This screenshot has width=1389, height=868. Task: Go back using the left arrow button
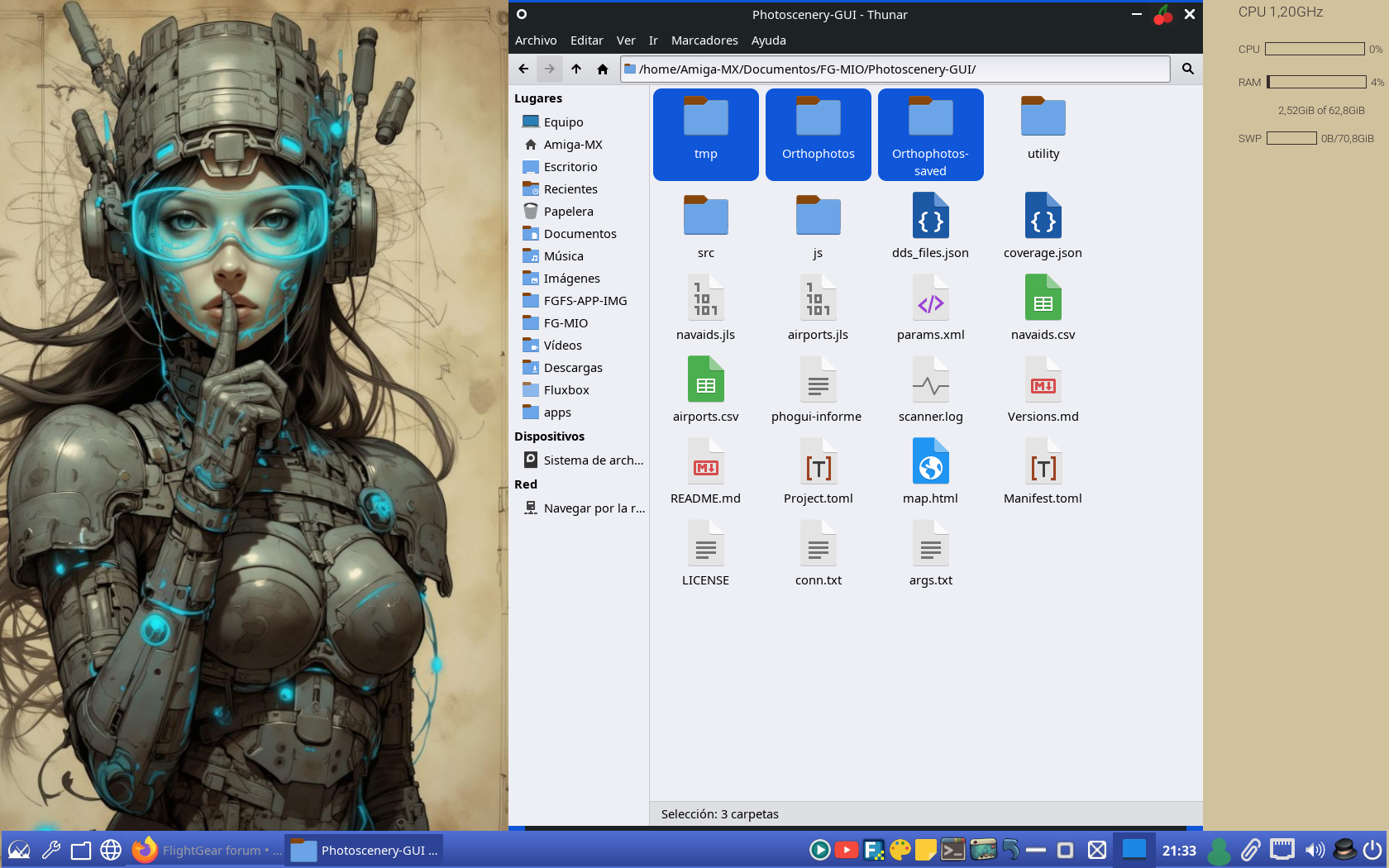[x=523, y=69]
